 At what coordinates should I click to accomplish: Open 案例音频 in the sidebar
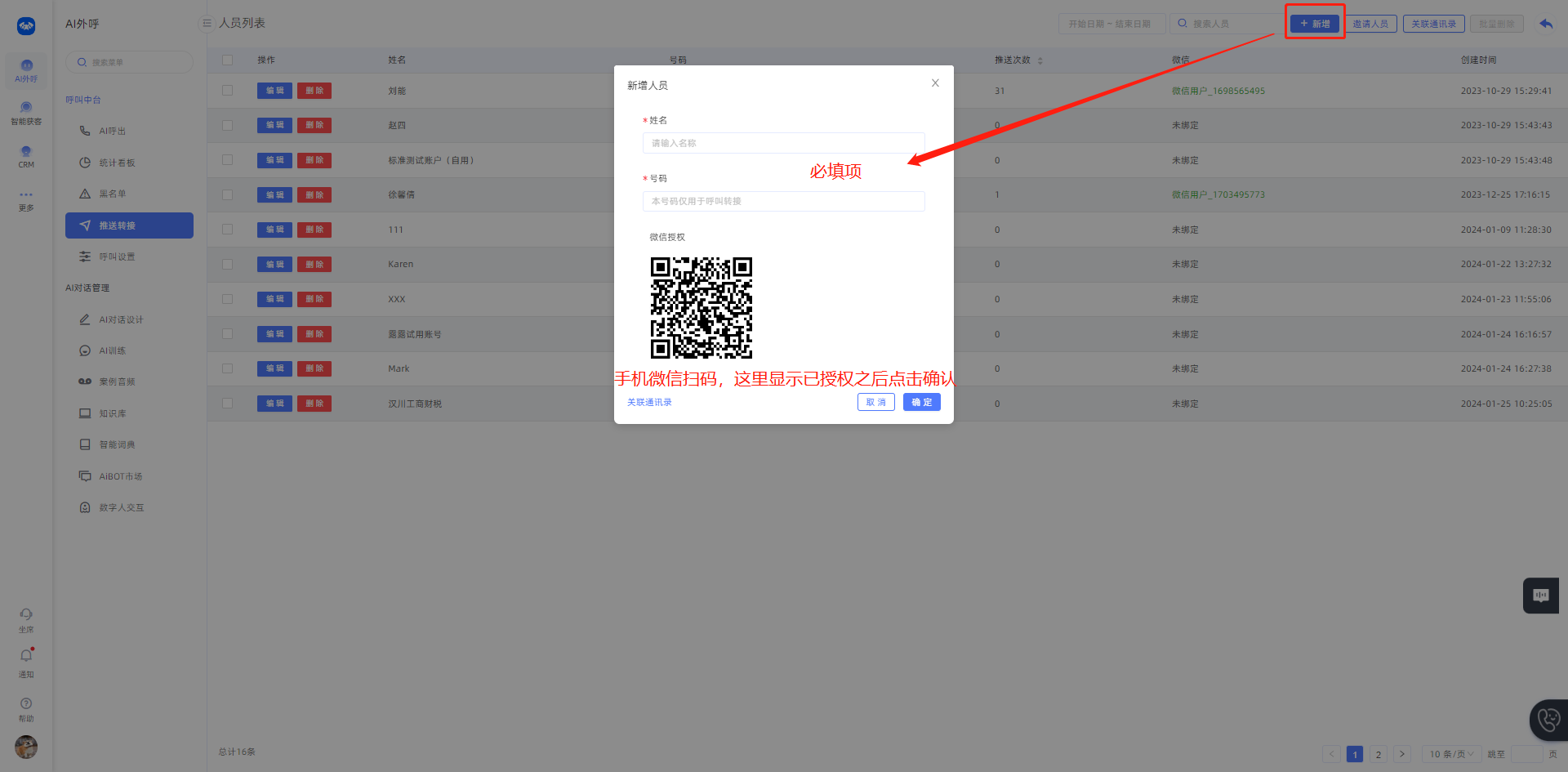[x=129, y=382]
